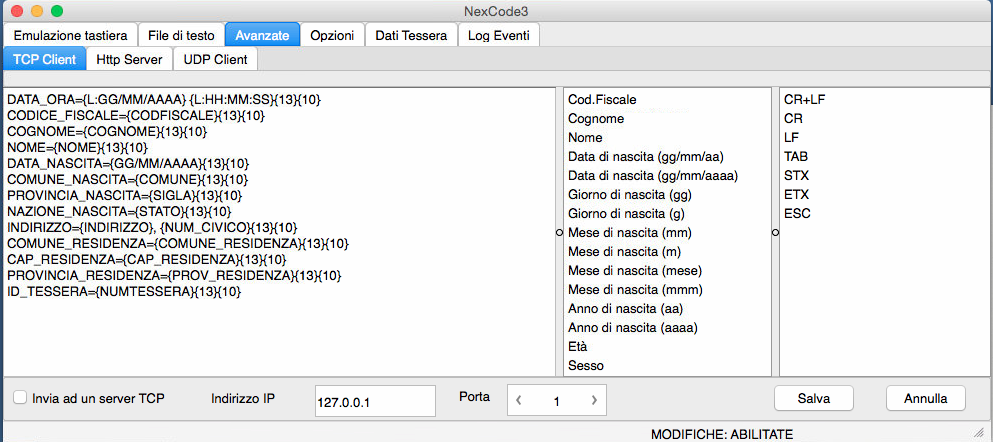Screen dimensions: 993x442
Task: Select the ESC control character entry
Action: pyautogui.click(x=797, y=214)
